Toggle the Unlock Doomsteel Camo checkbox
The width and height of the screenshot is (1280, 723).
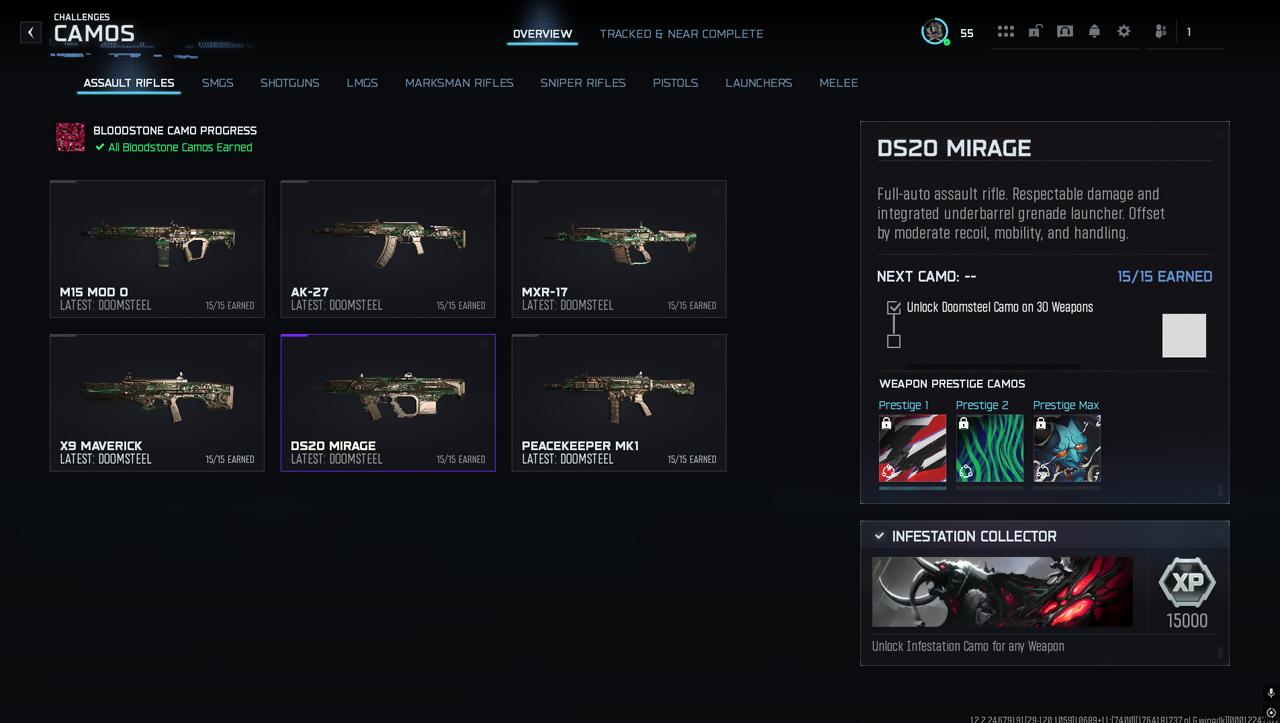tap(894, 308)
